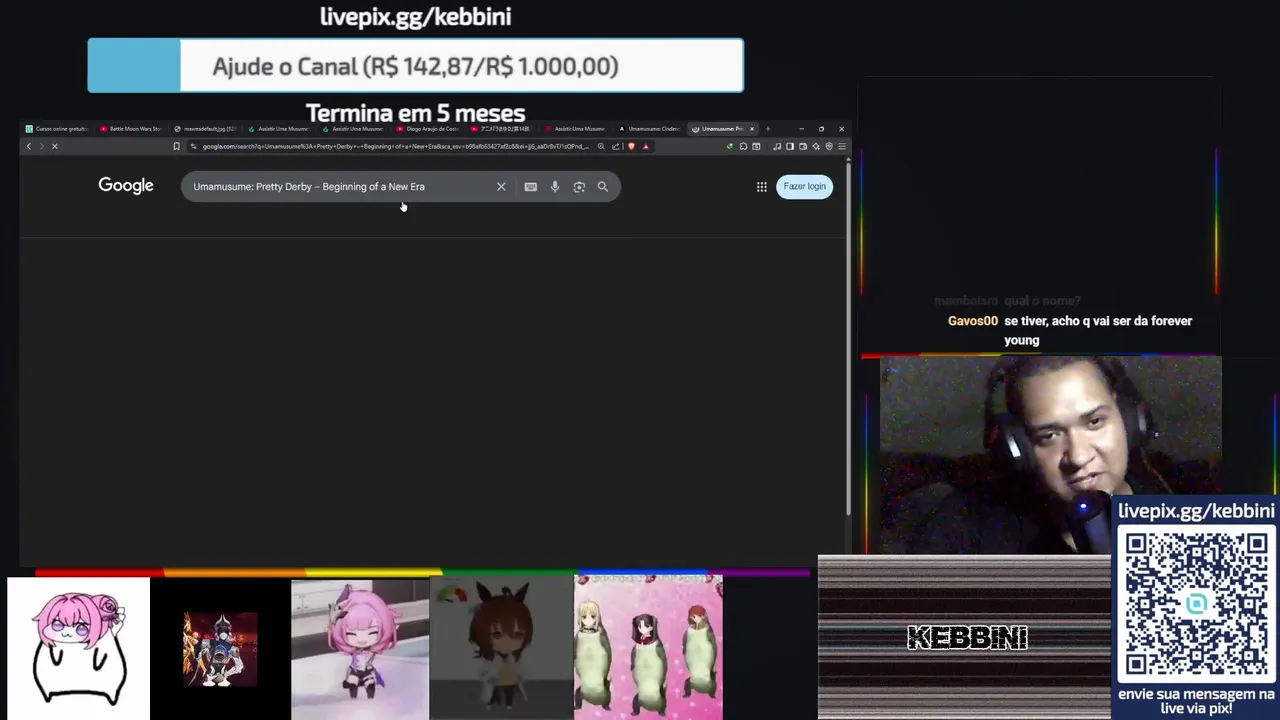Open the Brave Shields lion icon
The image size is (1280, 720).
coord(631,146)
